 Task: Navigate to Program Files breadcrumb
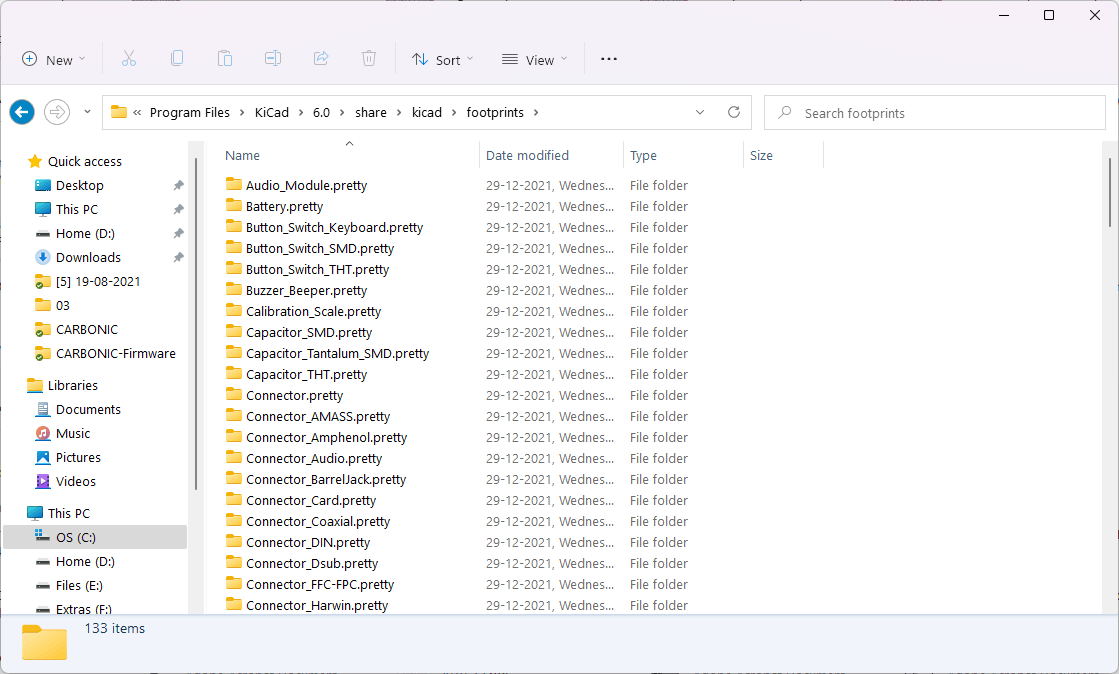[x=190, y=113]
